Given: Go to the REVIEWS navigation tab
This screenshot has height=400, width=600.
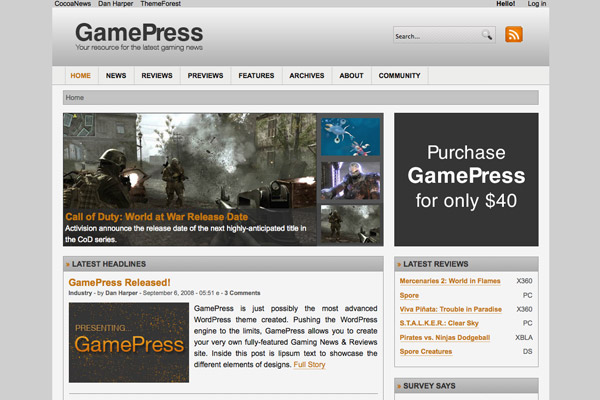Looking at the screenshot, I should [x=157, y=76].
